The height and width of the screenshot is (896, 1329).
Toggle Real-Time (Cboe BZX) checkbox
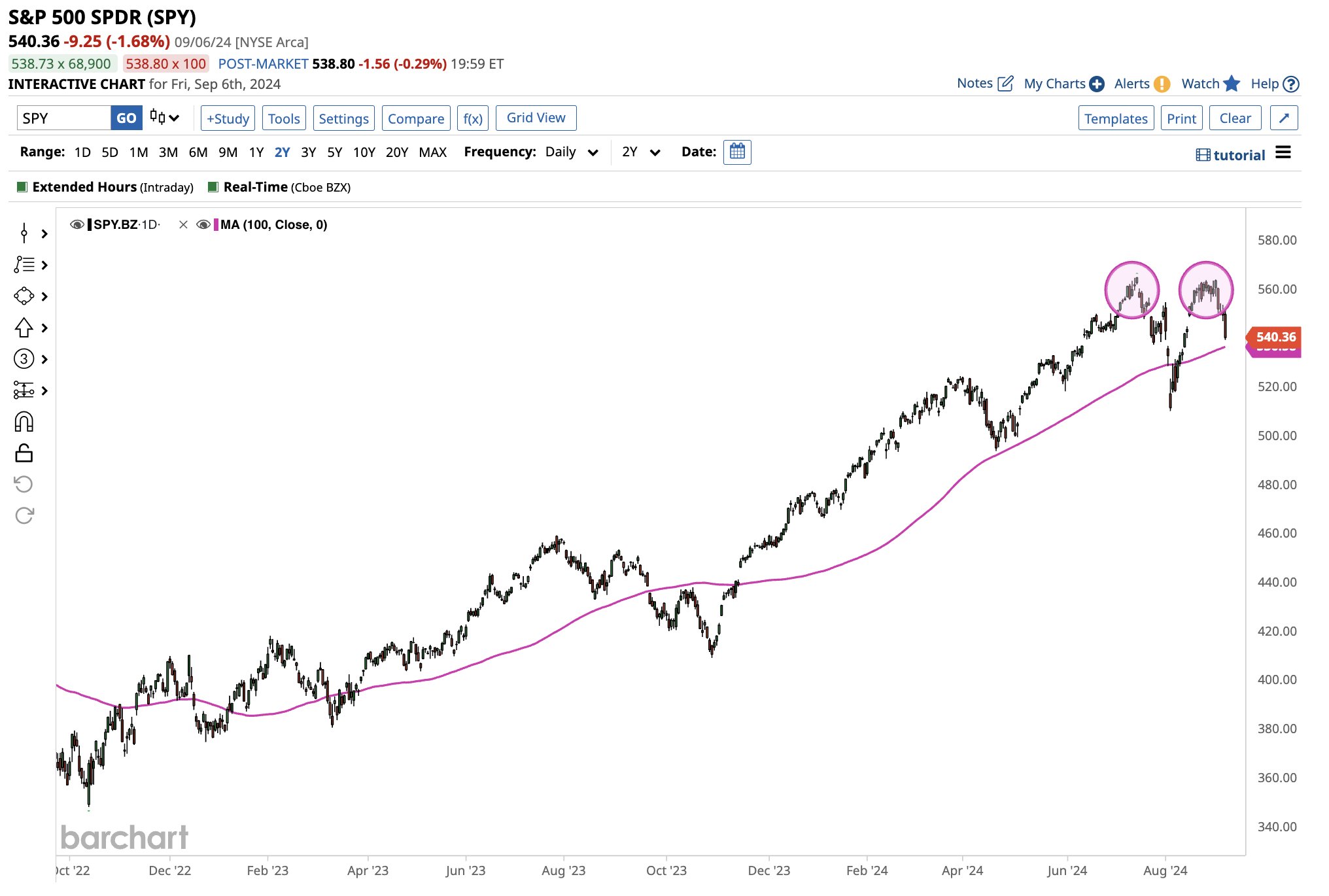213,187
